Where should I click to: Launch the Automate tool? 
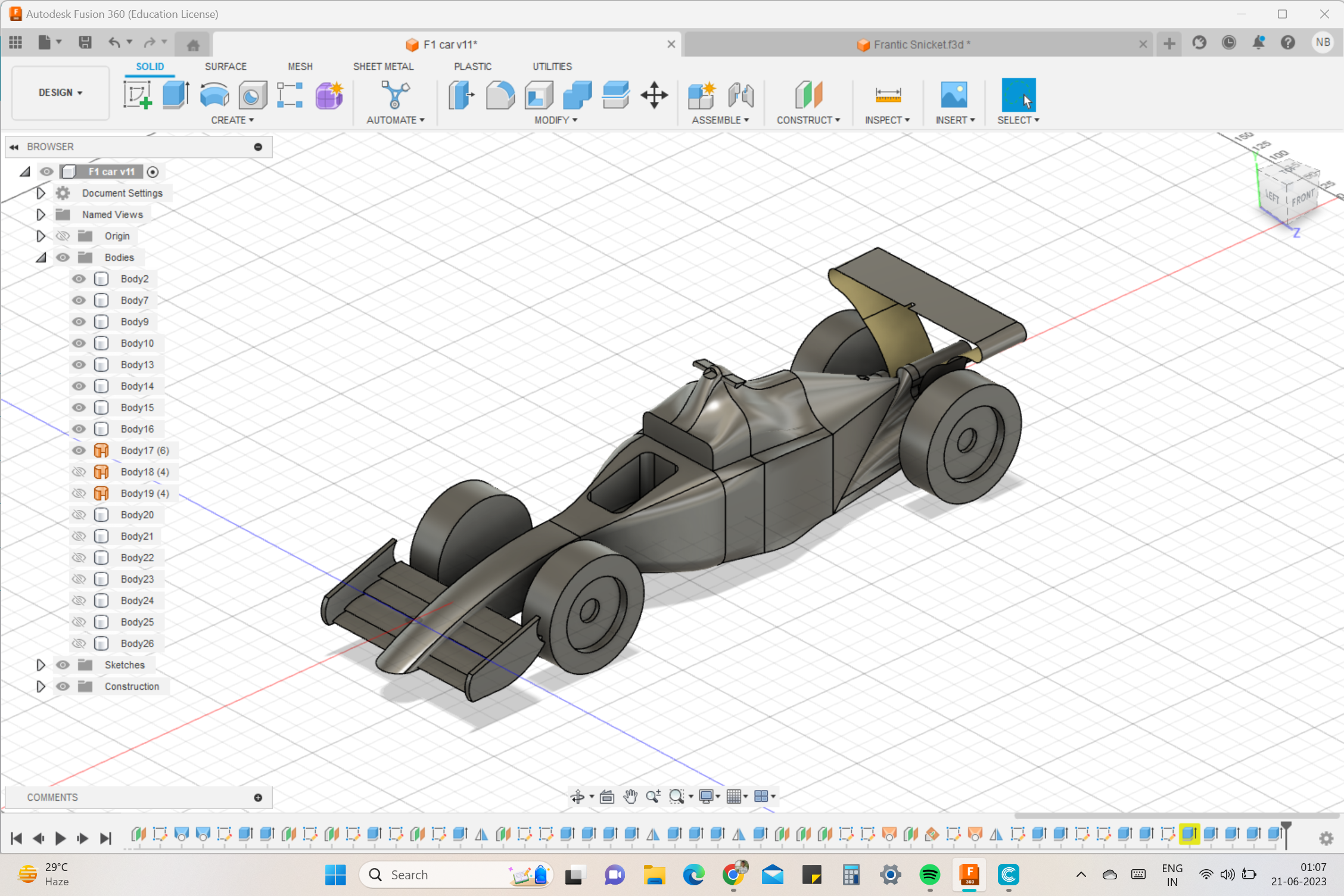(394, 94)
